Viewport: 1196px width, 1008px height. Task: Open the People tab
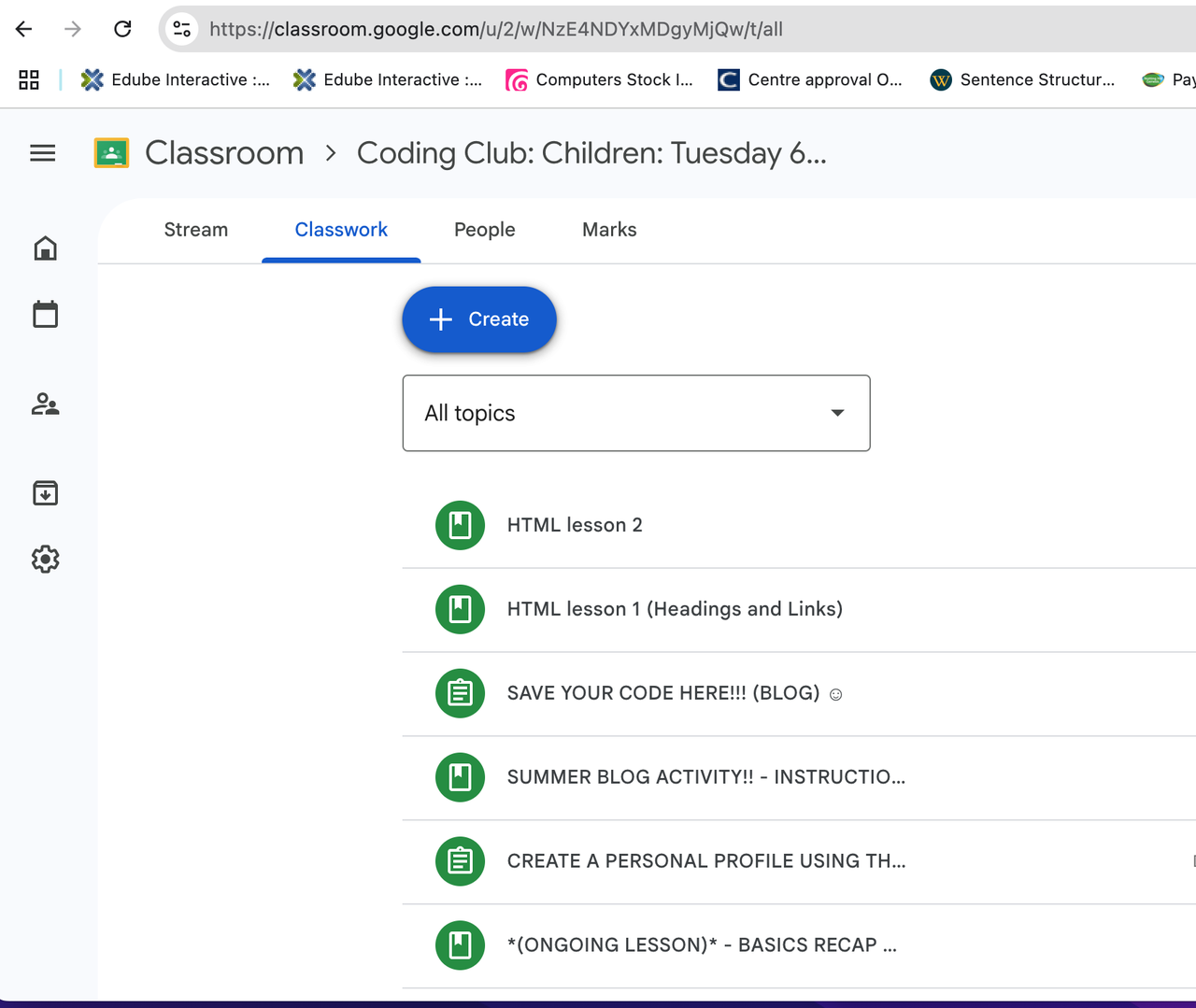tap(485, 230)
